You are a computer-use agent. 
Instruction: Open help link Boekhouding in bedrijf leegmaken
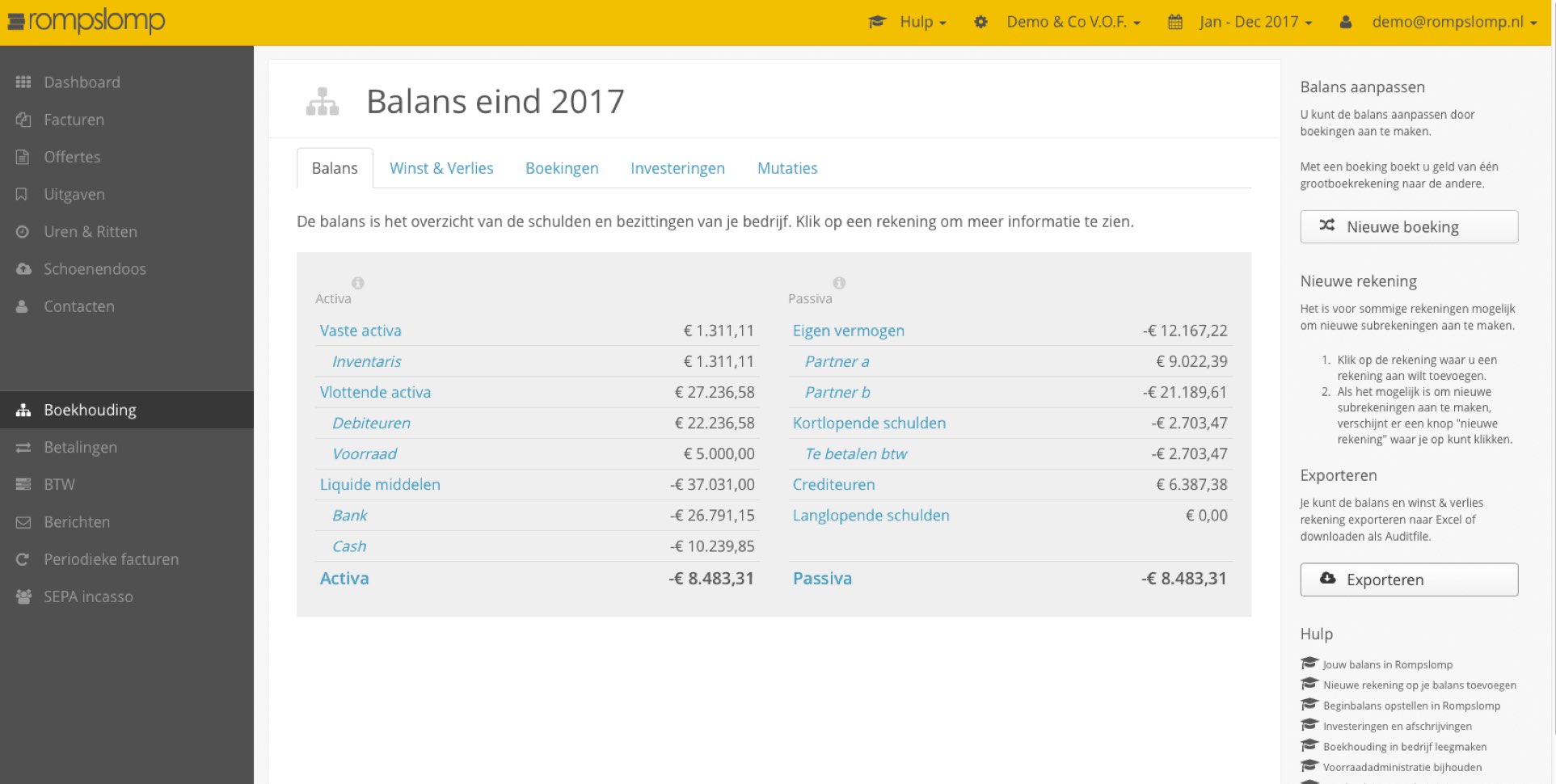(x=1404, y=747)
